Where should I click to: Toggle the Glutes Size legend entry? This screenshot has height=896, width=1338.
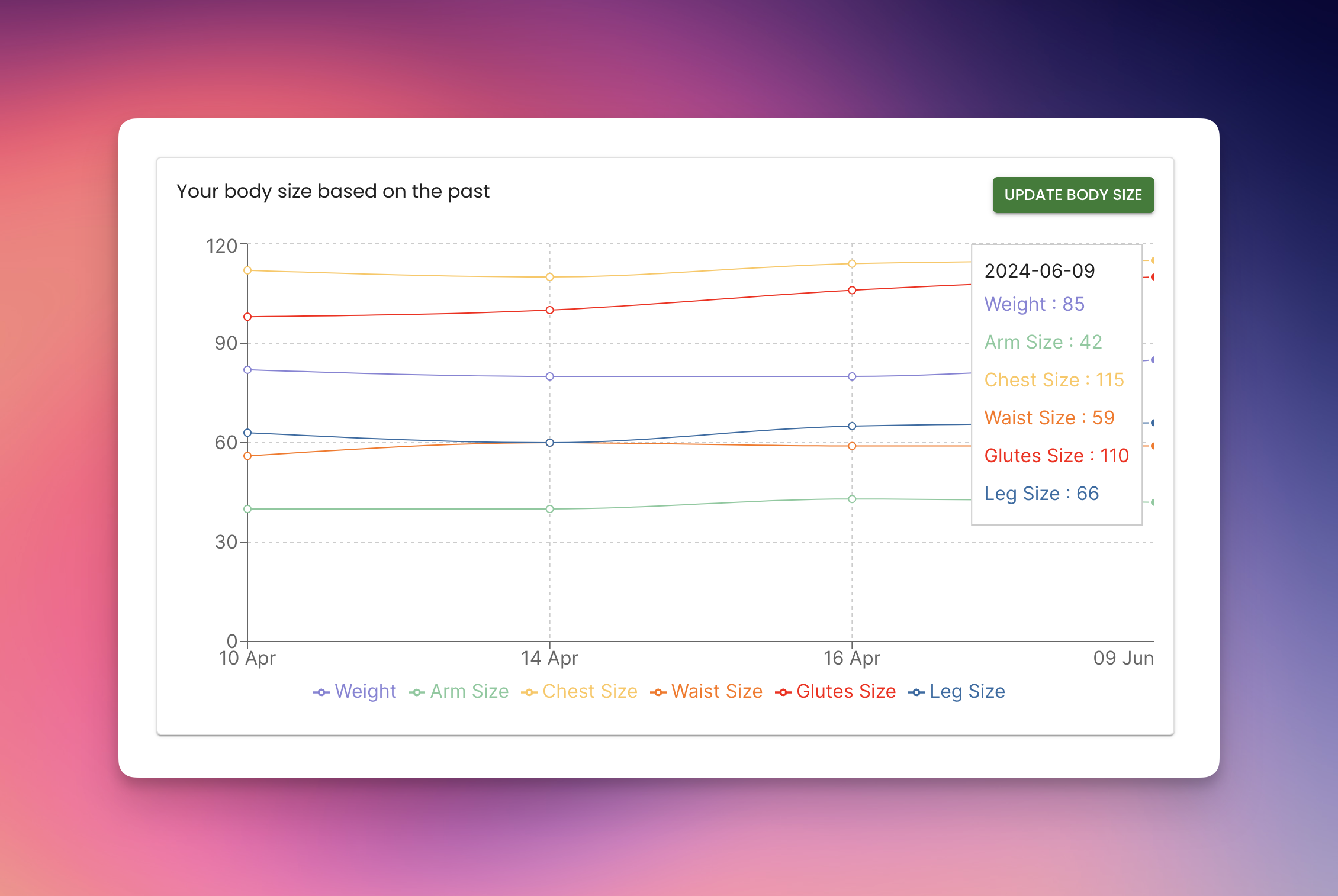tap(835, 691)
